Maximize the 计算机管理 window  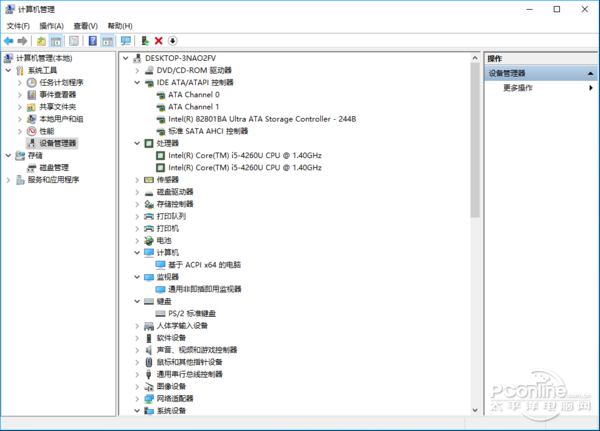(557, 9)
